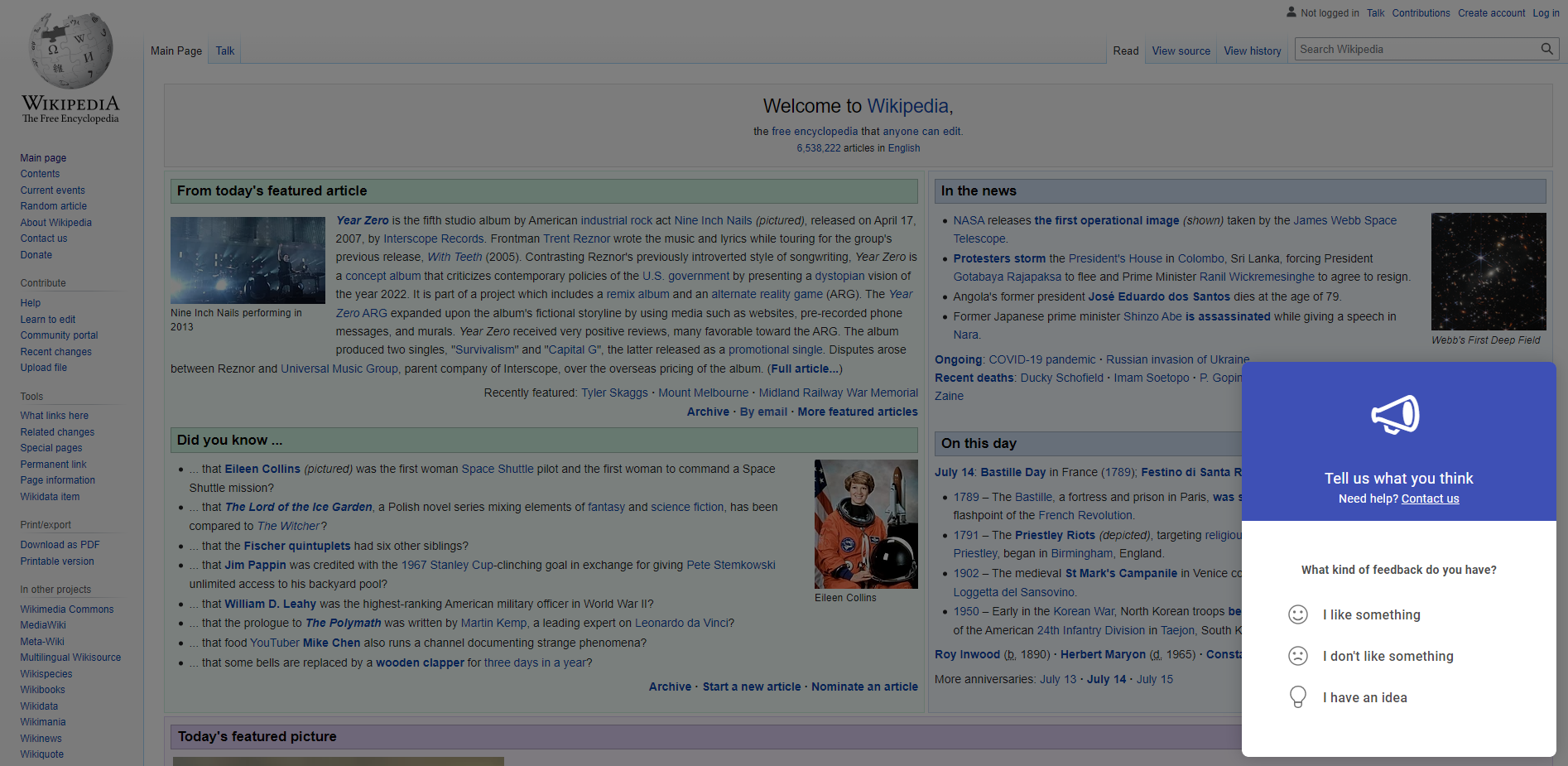The height and width of the screenshot is (766, 1568).
Task: Open Recent changes link
Action: tap(56, 352)
